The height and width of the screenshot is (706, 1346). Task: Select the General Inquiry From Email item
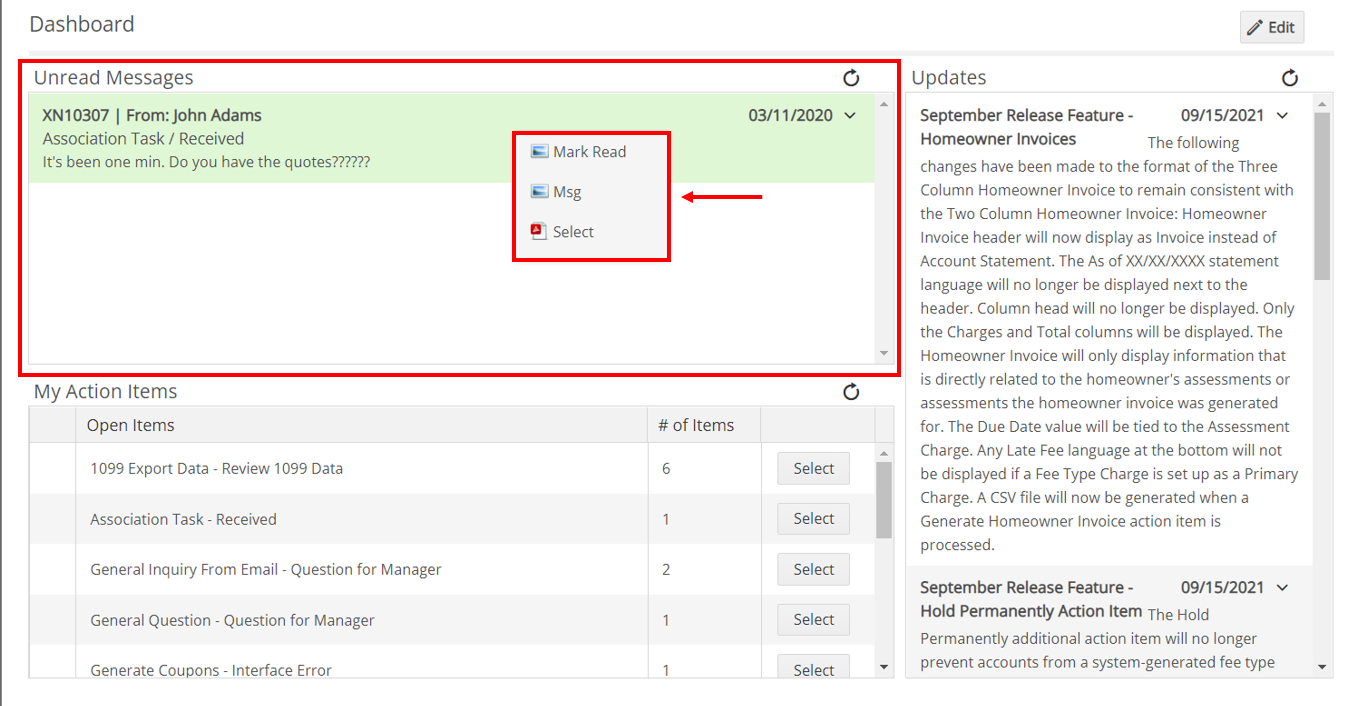[813, 569]
